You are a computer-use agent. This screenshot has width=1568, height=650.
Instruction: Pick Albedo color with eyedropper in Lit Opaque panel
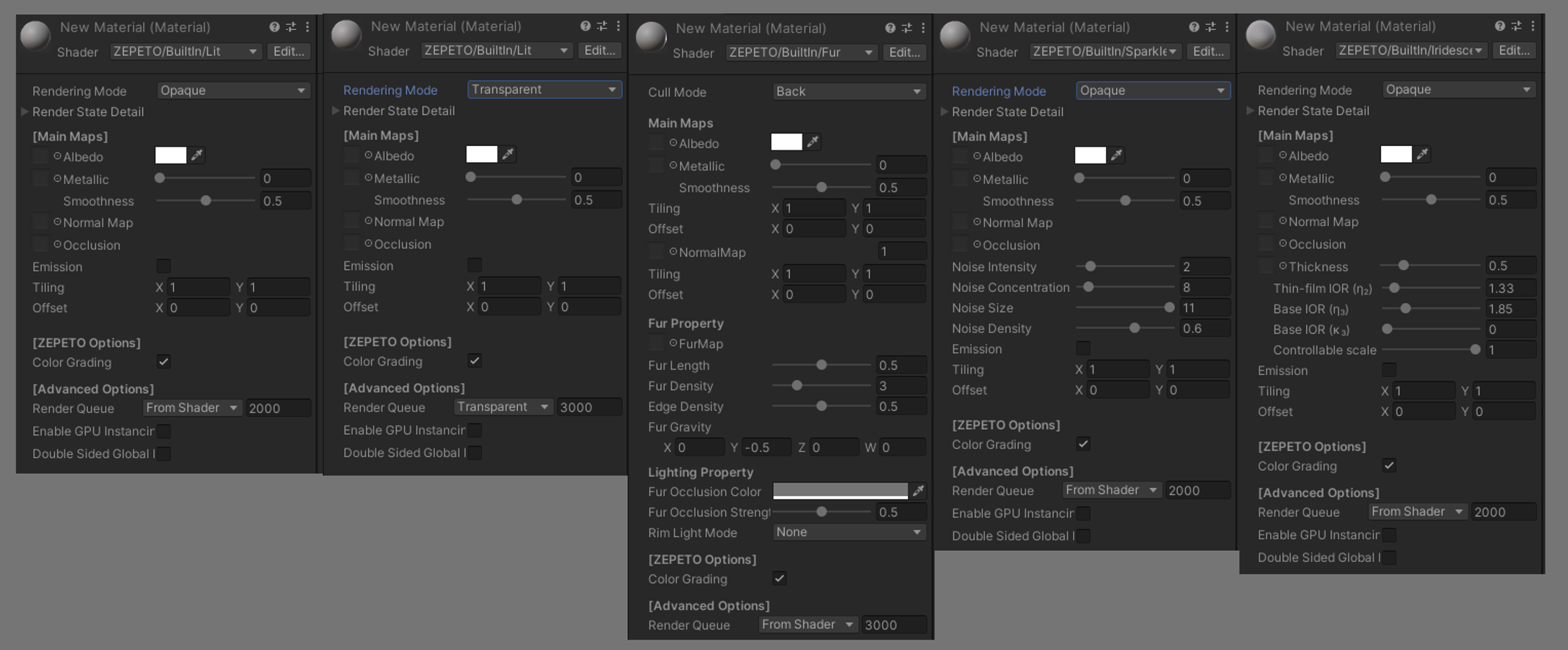pos(197,156)
